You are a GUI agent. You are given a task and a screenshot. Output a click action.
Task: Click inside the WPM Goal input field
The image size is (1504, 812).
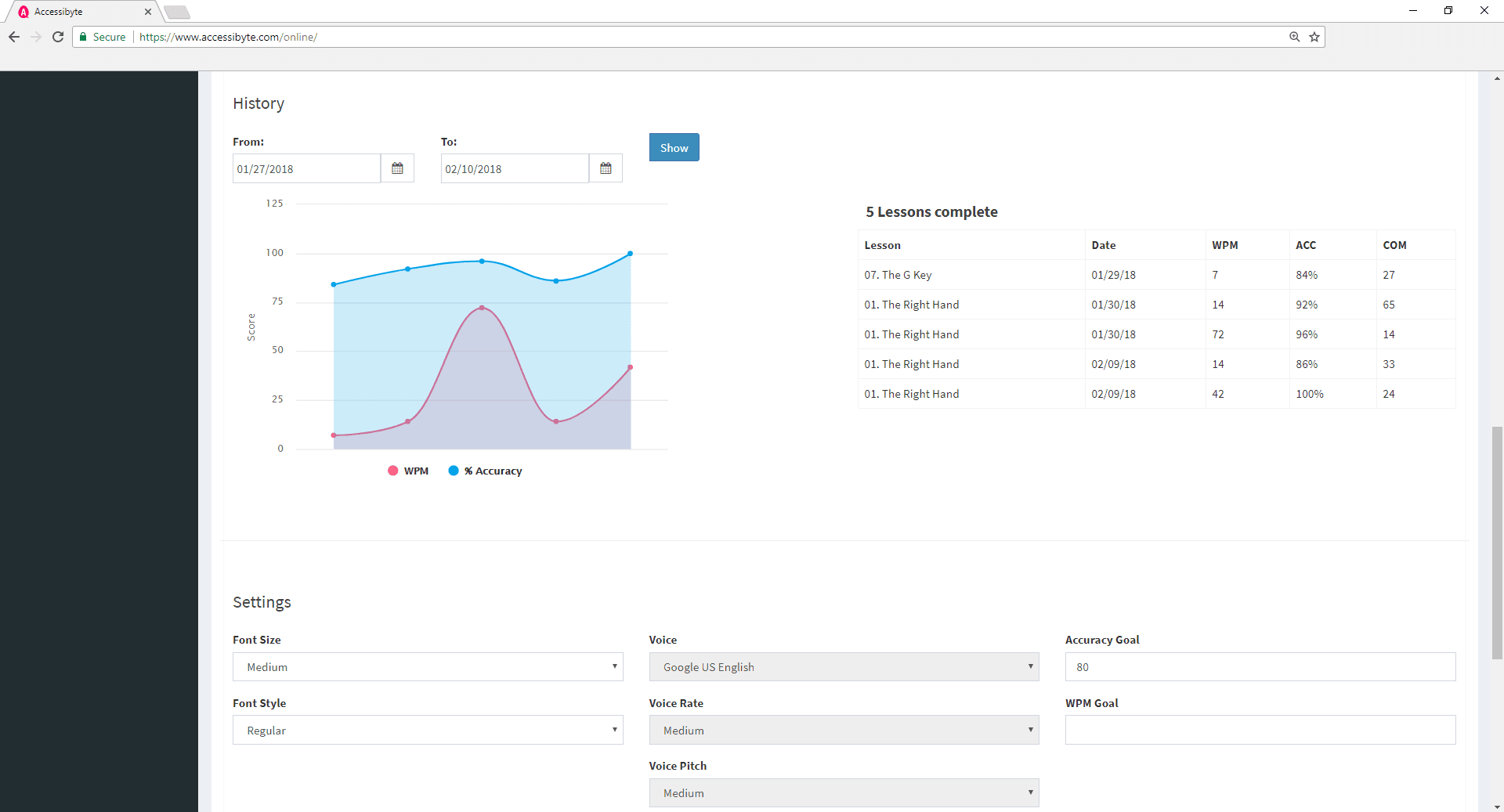pos(1259,729)
